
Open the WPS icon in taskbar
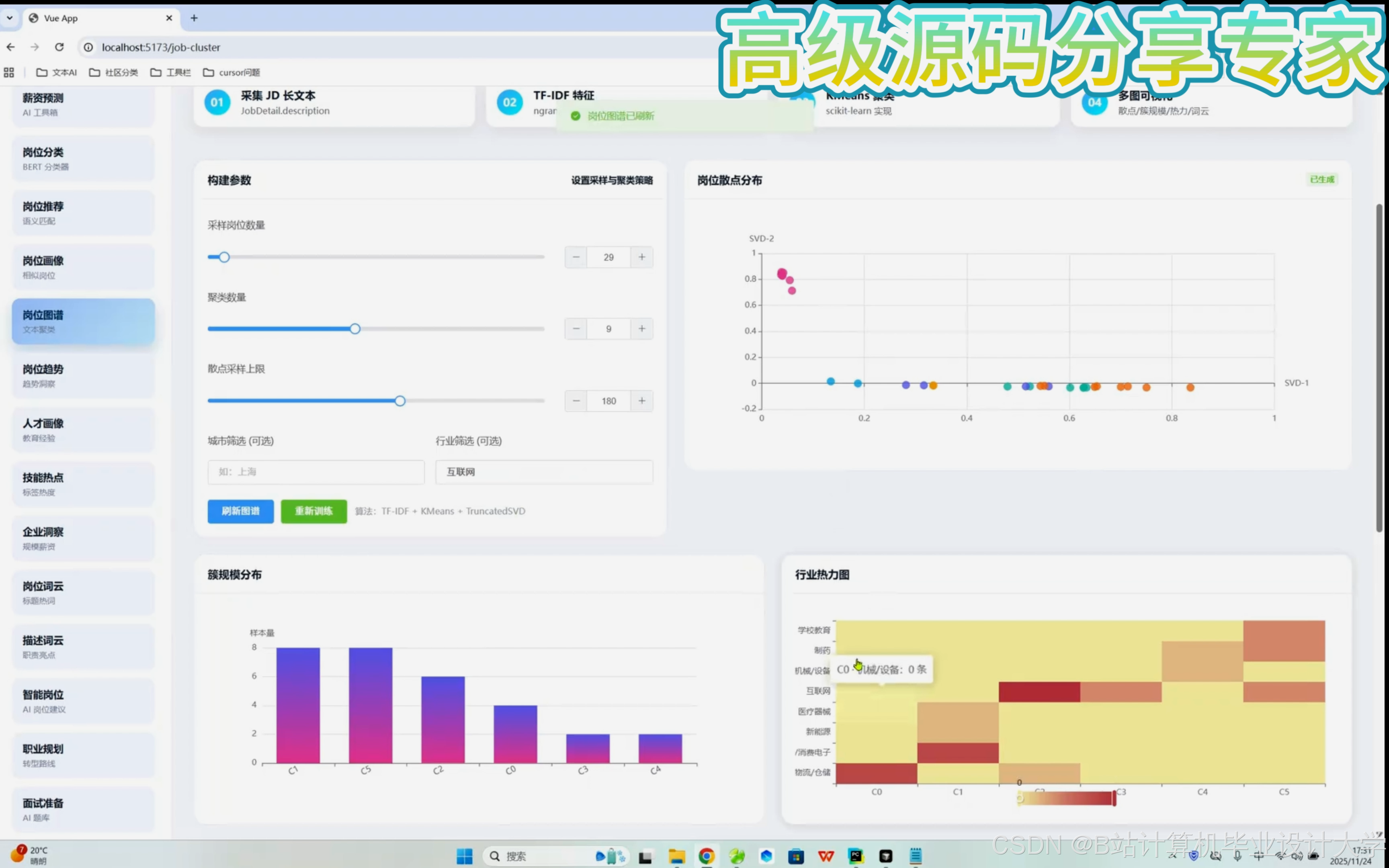click(826, 856)
